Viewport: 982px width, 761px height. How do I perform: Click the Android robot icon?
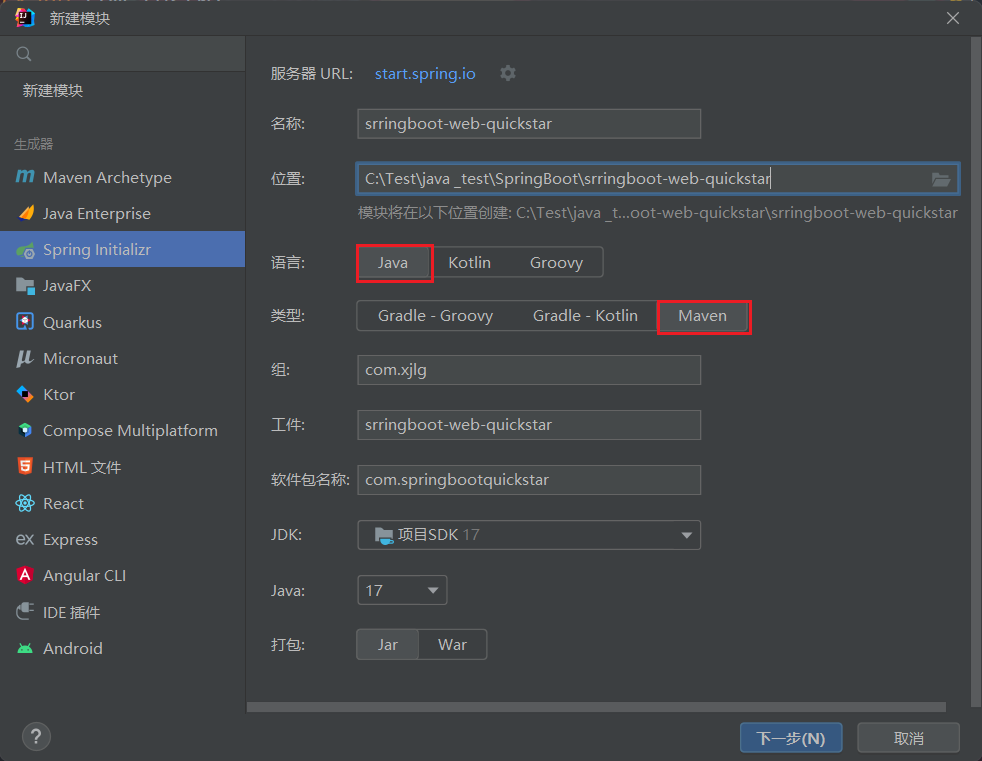[x=25, y=648]
